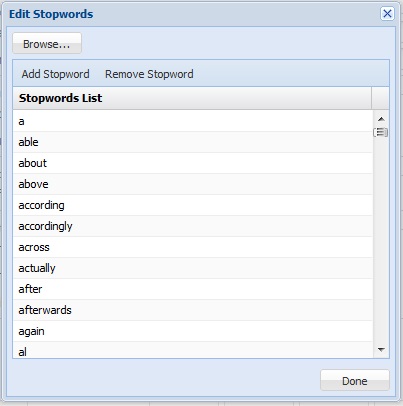Select the stopword 'again'
The height and width of the screenshot is (406, 403).
193,331
